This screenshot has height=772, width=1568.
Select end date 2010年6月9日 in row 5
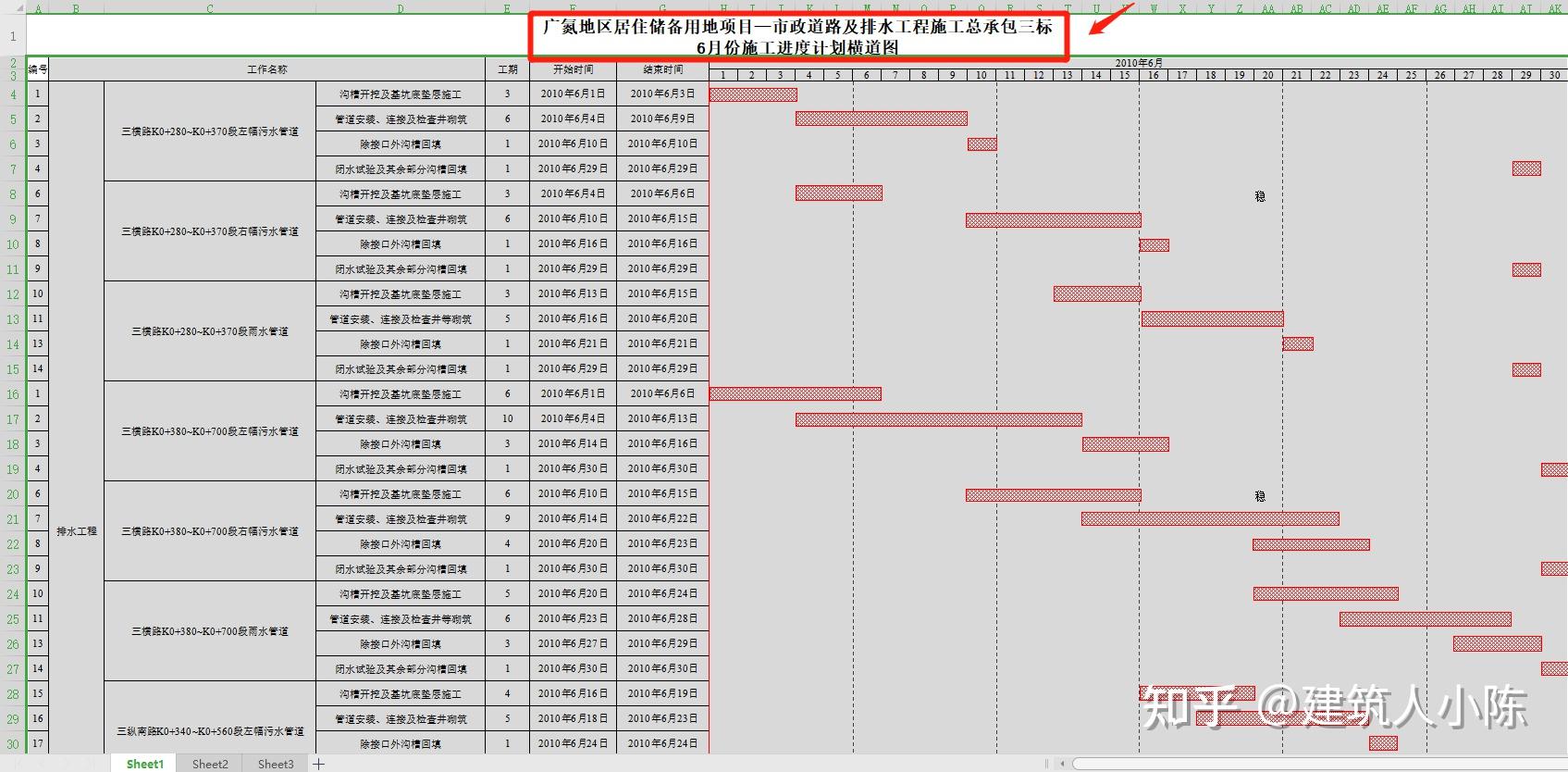663,119
